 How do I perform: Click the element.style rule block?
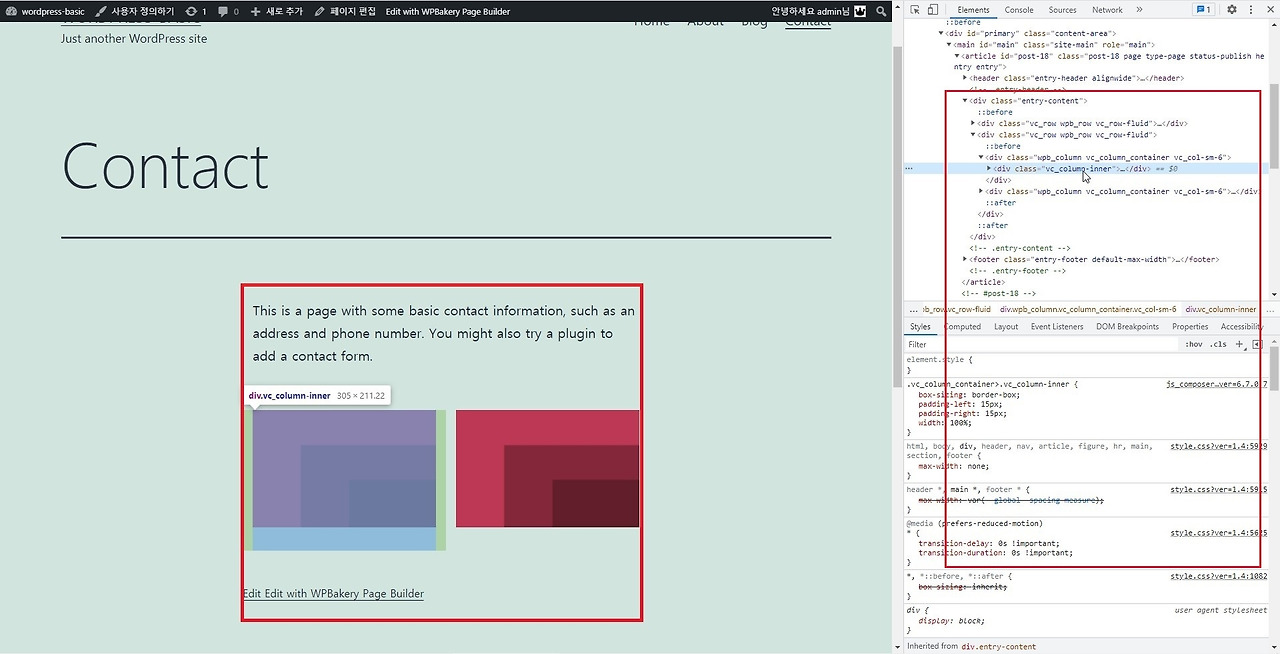click(1087, 364)
